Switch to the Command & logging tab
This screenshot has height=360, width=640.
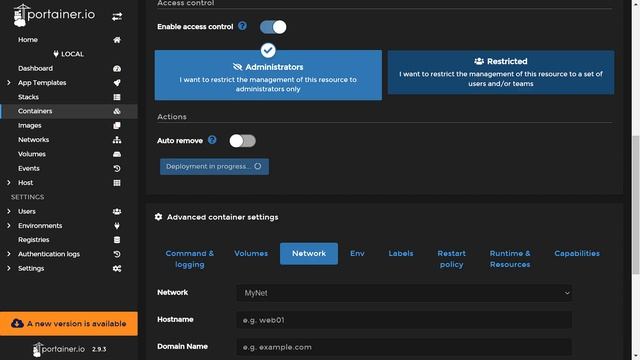(x=190, y=259)
